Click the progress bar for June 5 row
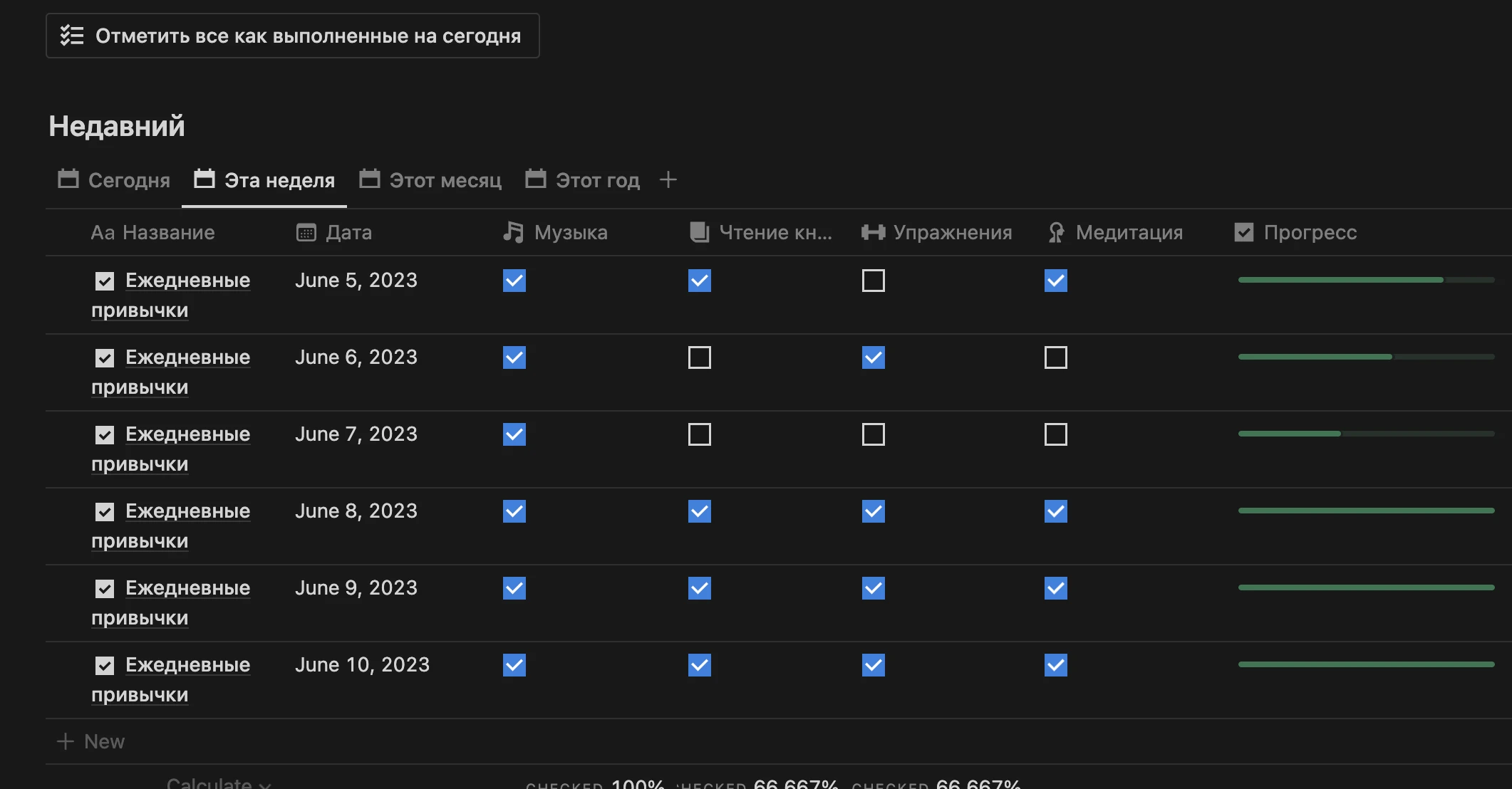Screen dimensions: 1512x789 [1367, 280]
